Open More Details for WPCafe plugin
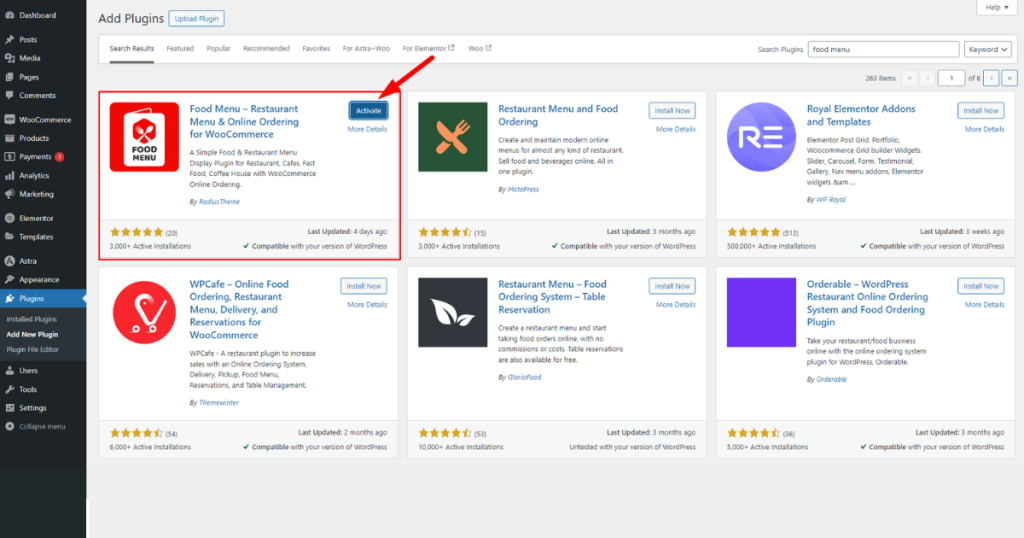The width and height of the screenshot is (1024, 538). [367, 305]
